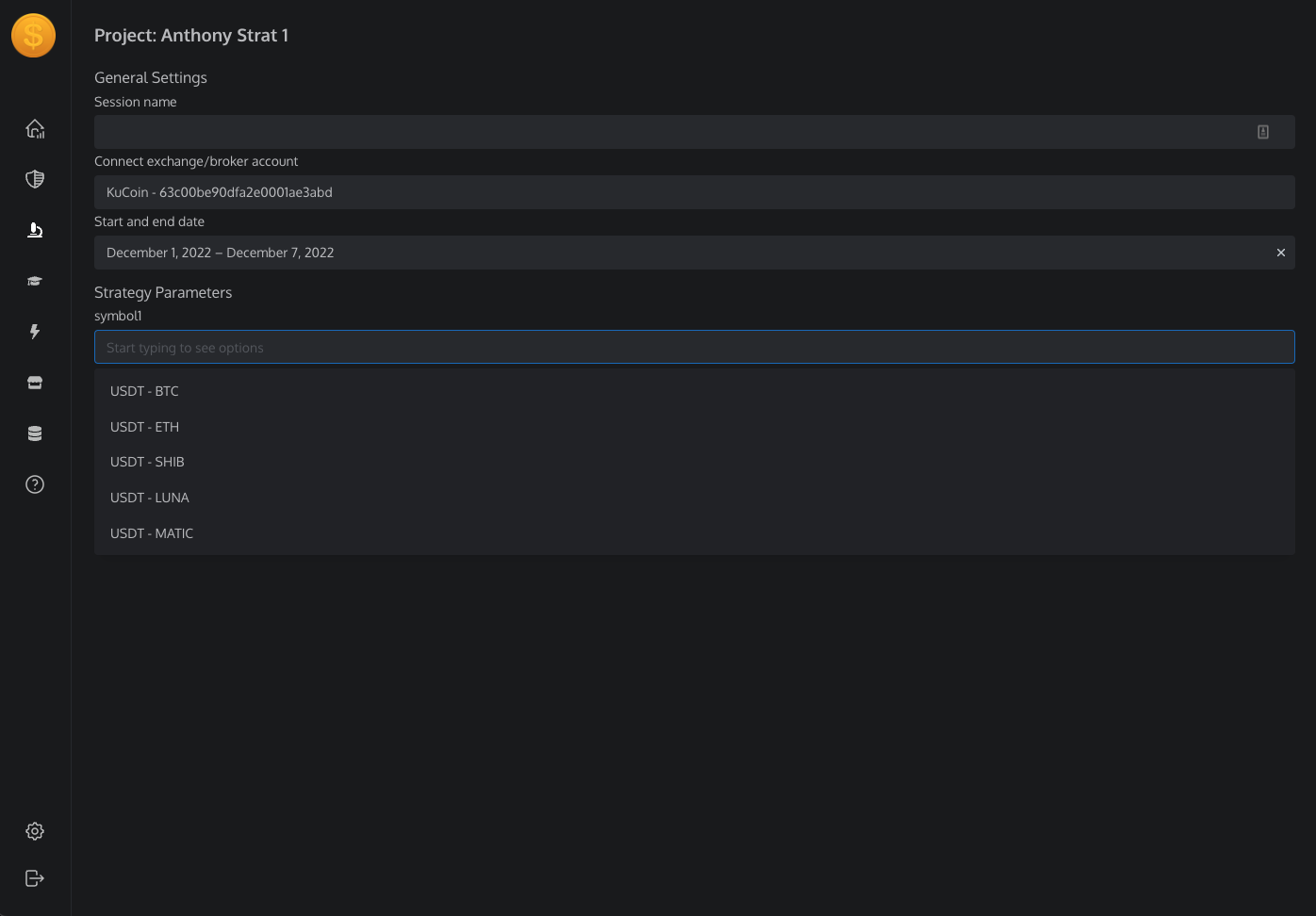Open the database stack icon
The width and height of the screenshot is (1316, 916).
35,433
